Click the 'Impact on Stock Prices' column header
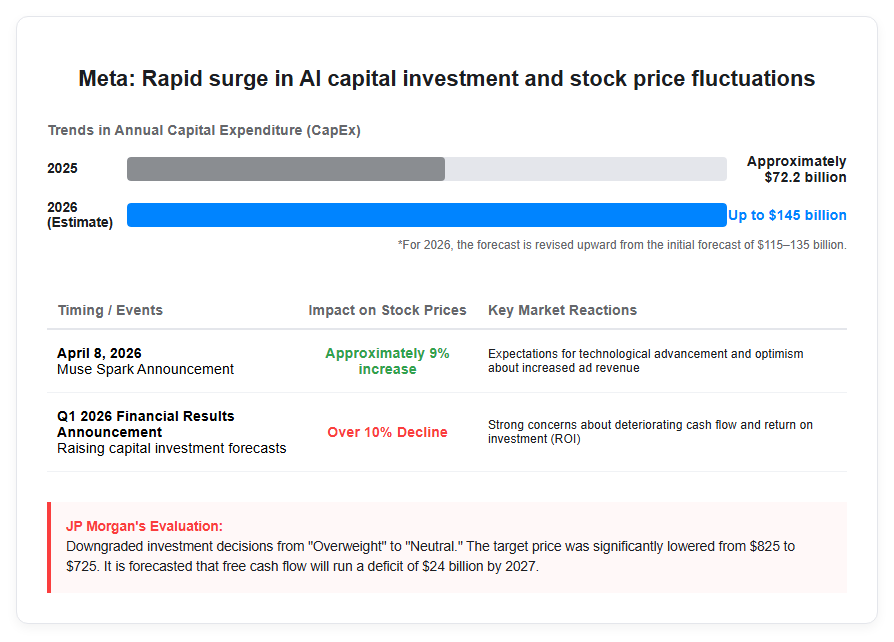 tap(387, 310)
